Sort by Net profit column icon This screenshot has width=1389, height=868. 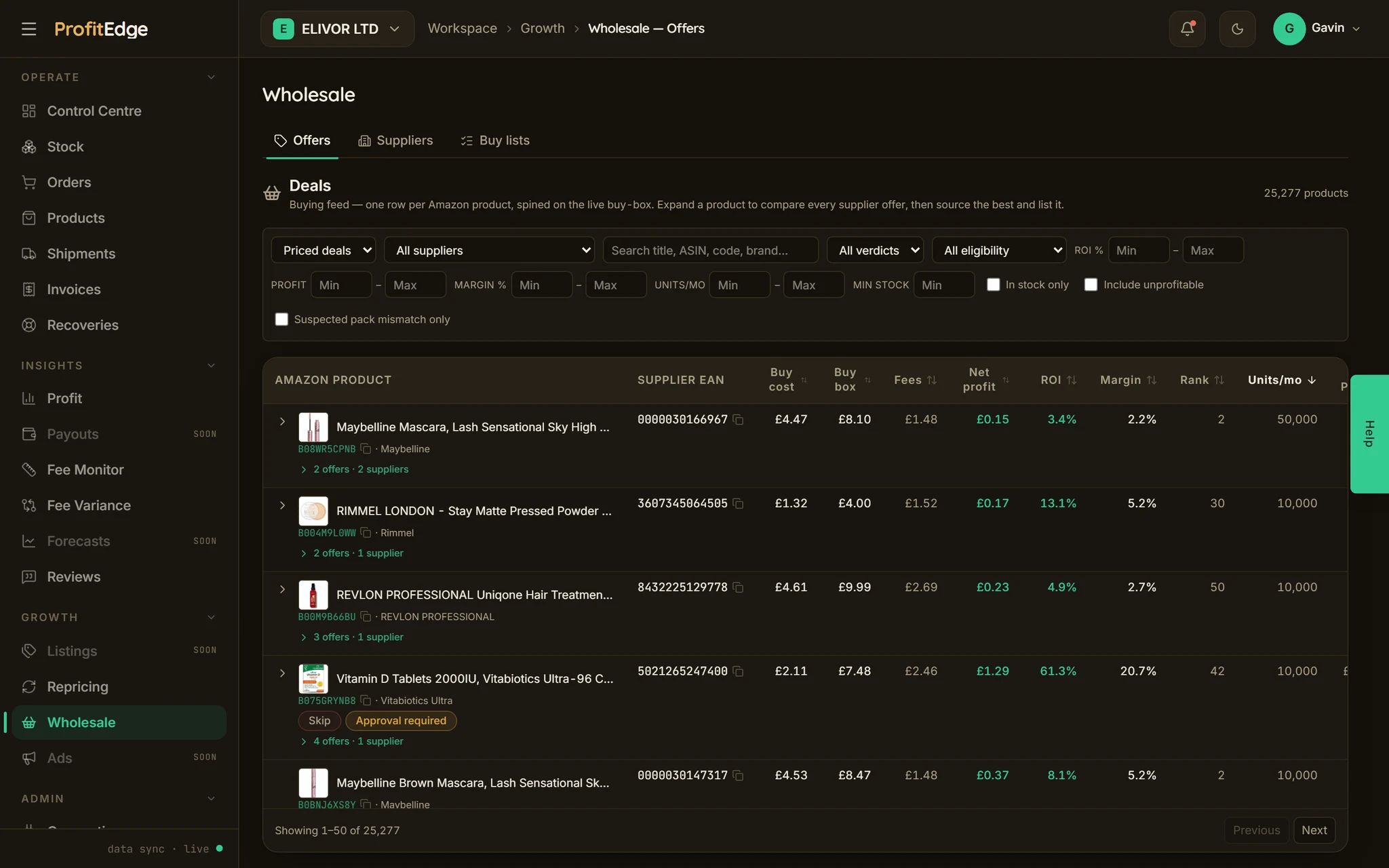tap(1006, 380)
